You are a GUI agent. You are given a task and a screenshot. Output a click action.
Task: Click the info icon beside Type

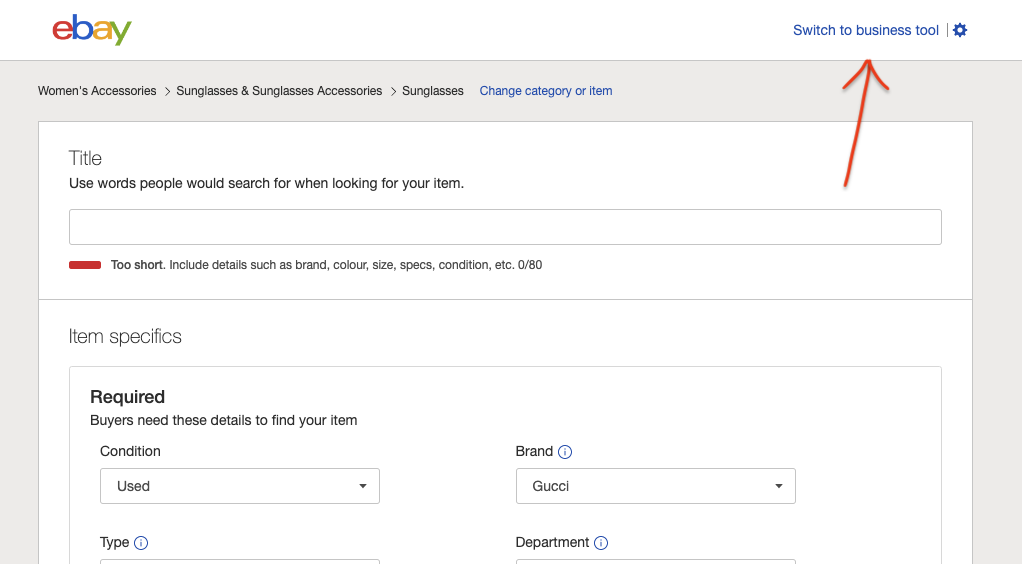[141, 543]
